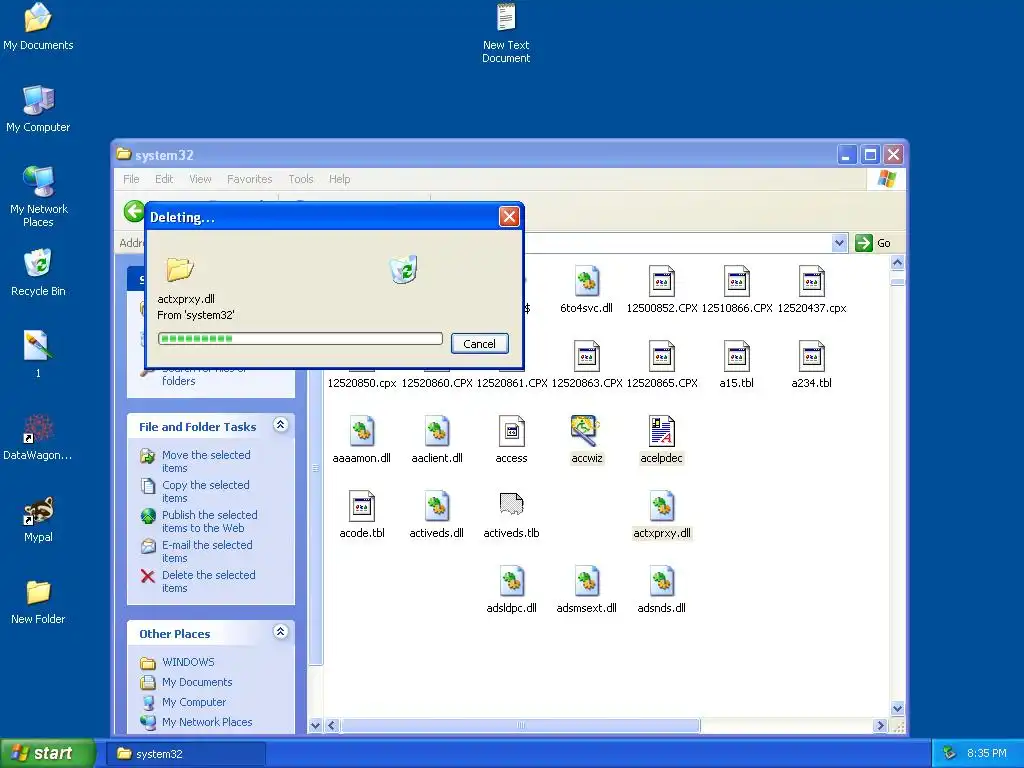This screenshot has height=768, width=1024.
Task: Open the View menu
Action: point(200,179)
